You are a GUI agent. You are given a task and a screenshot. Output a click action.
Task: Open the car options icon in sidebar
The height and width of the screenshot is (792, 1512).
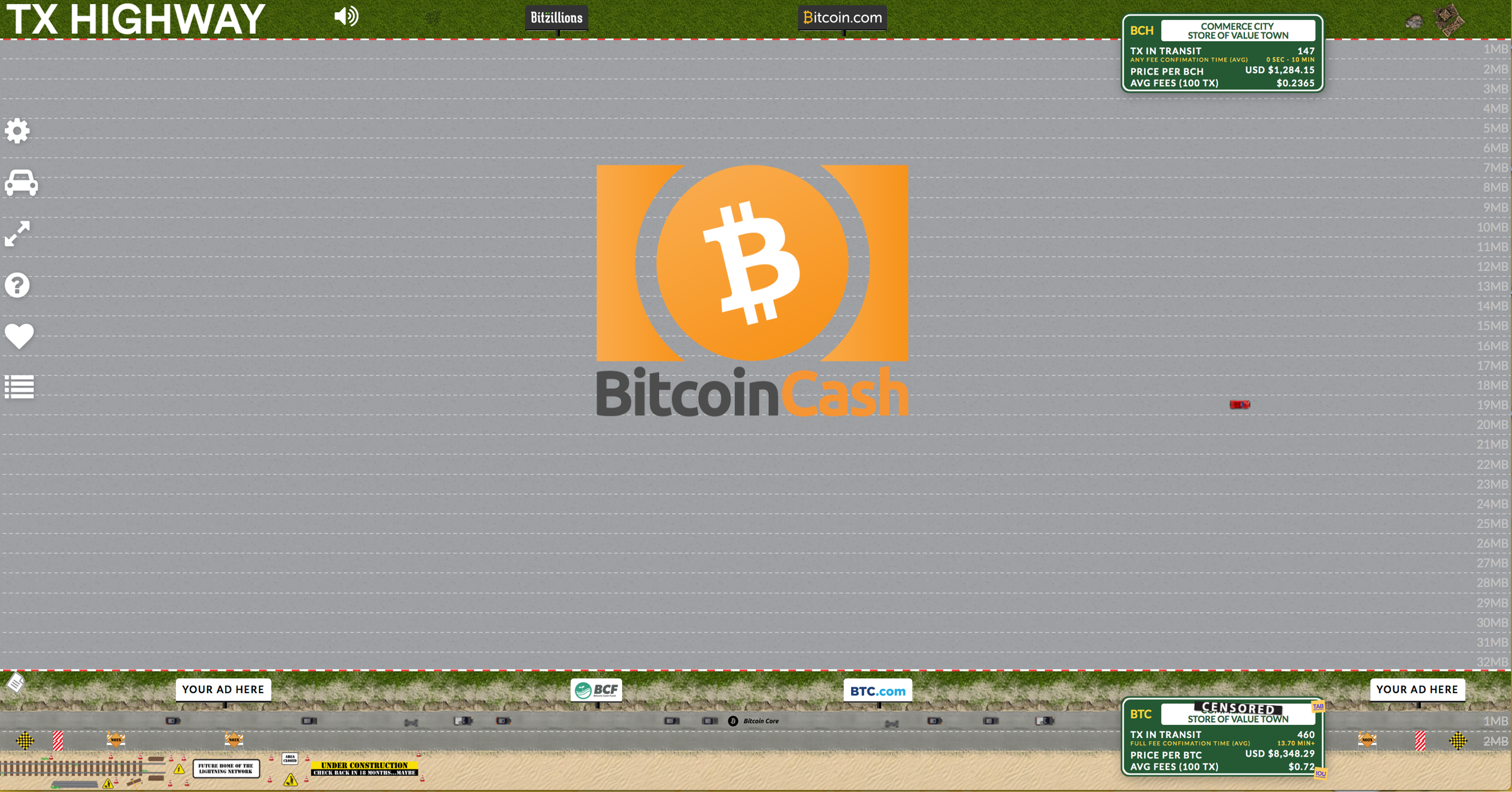click(21, 183)
